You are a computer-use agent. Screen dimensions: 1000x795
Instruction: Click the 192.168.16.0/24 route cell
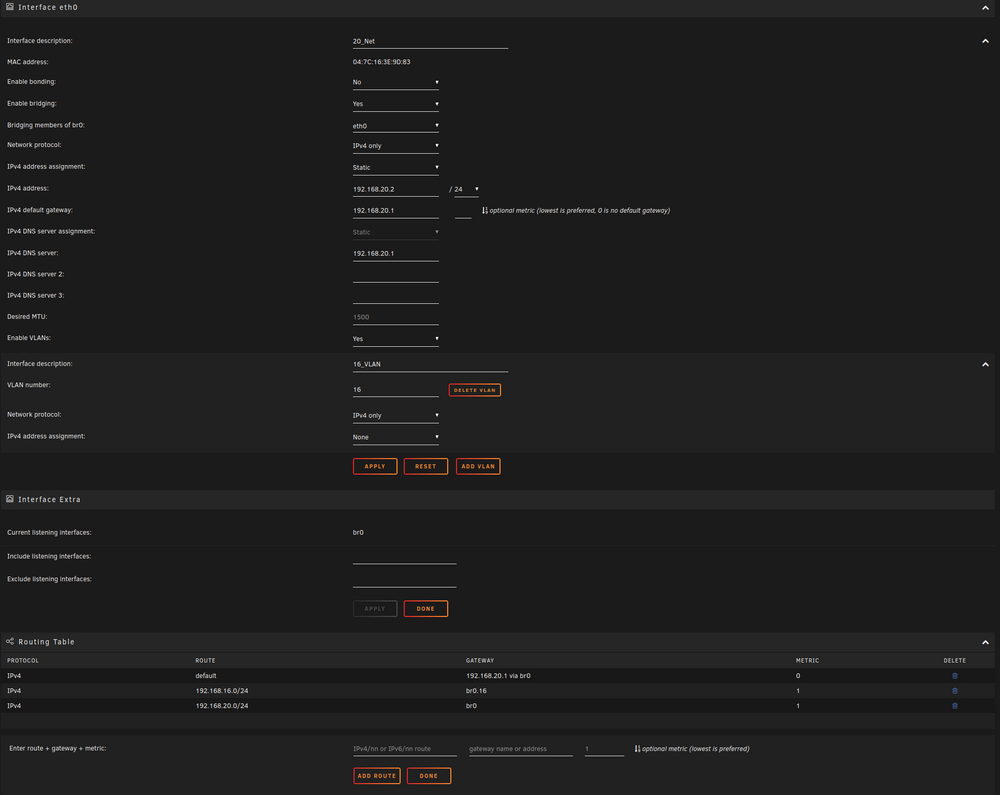[x=222, y=691]
